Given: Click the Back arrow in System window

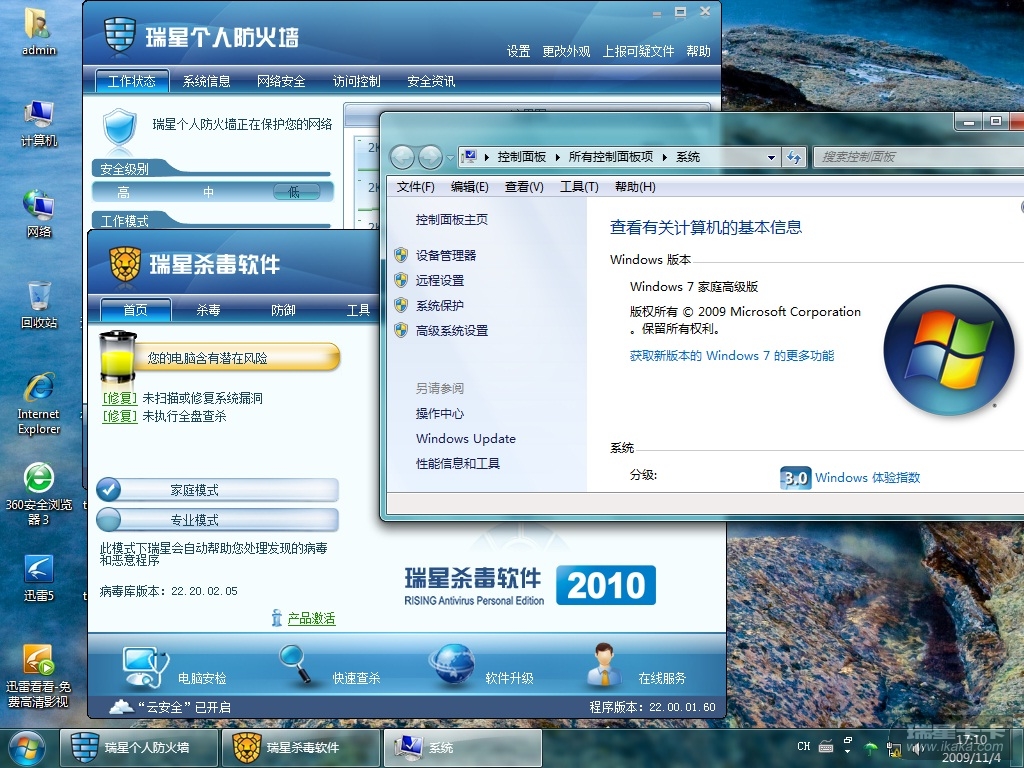Looking at the screenshot, I should 402,157.
